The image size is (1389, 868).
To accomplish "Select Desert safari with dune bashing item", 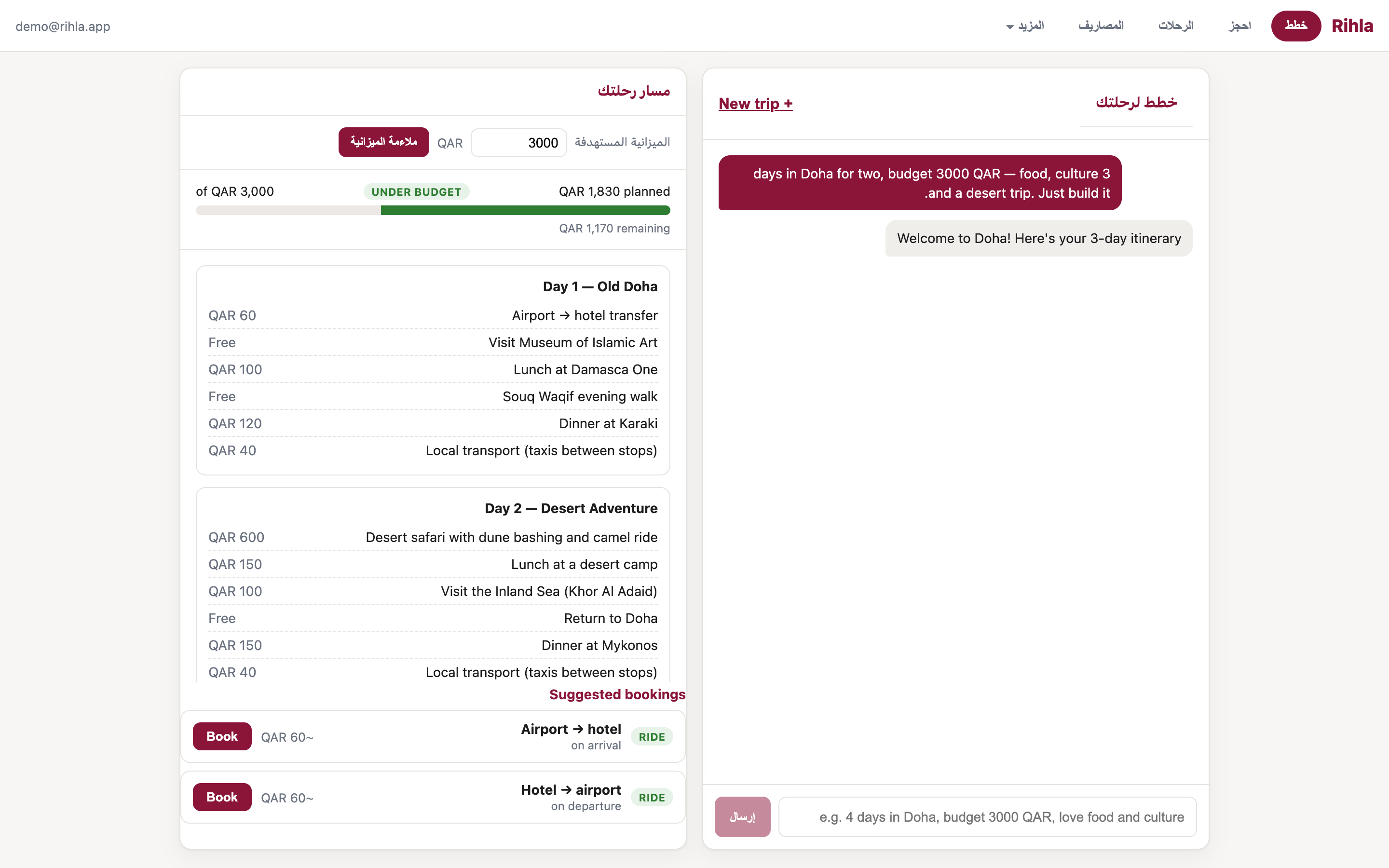I will click(433, 537).
